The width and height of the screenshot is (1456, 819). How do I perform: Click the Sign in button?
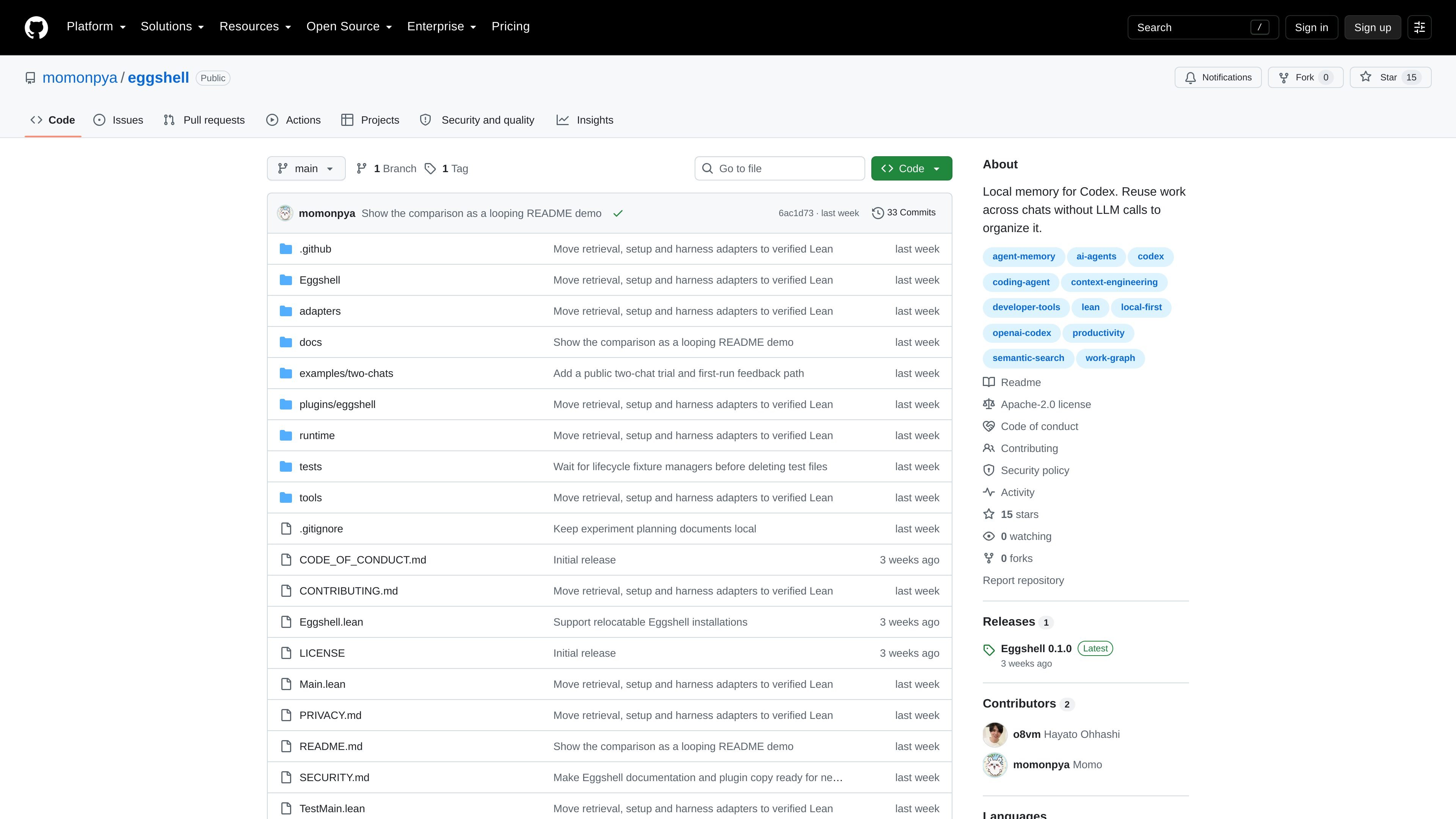pos(1311,27)
